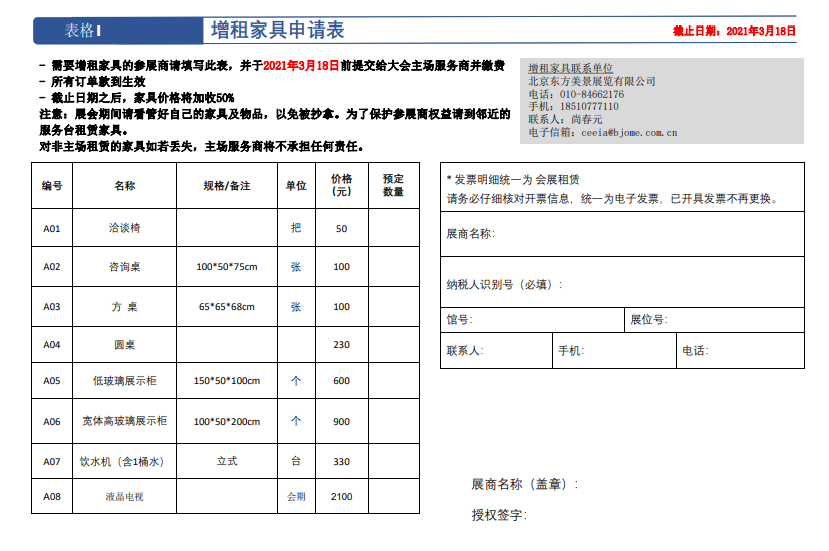
Task: Select the quantity cell for A08 液晶电视
Action: pyautogui.click(x=393, y=496)
